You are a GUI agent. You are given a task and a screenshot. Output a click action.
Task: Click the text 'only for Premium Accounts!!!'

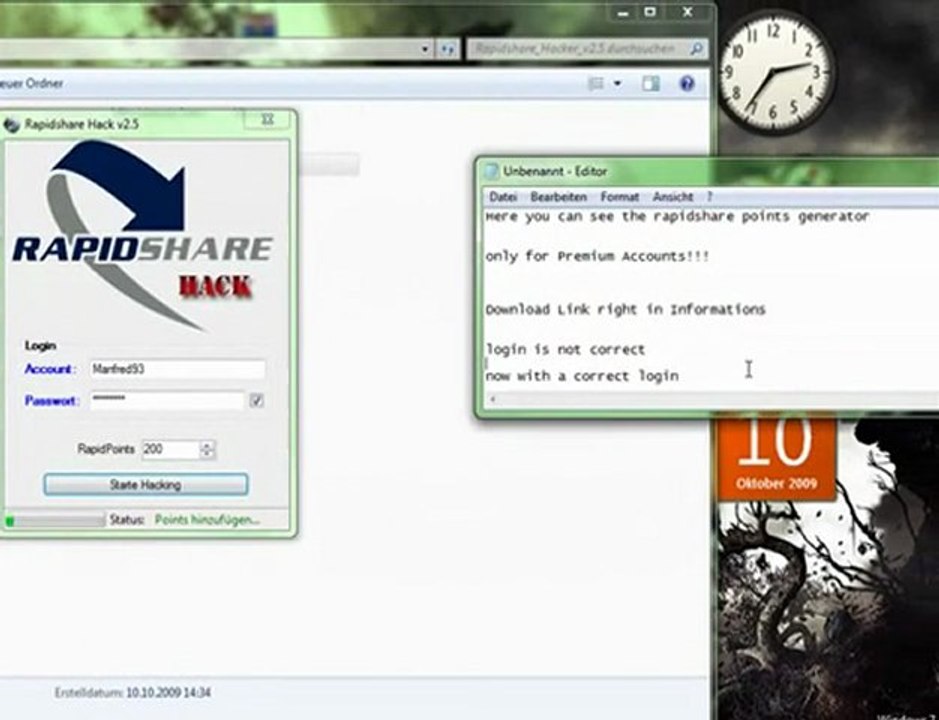coord(597,256)
